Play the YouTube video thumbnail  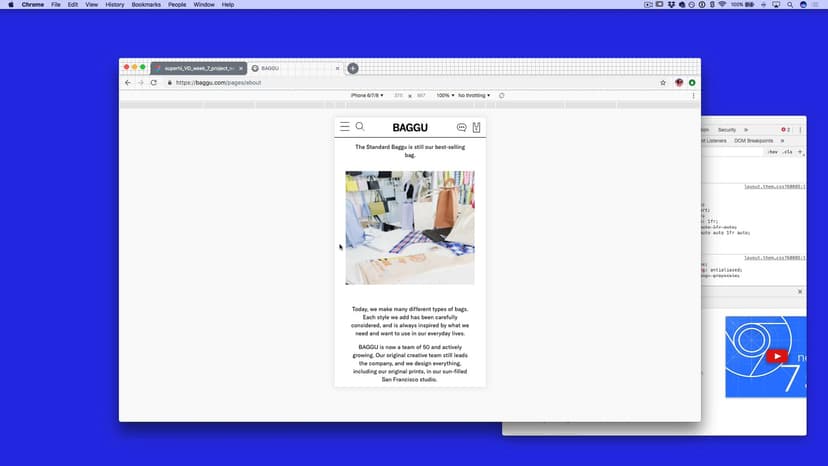point(776,356)
